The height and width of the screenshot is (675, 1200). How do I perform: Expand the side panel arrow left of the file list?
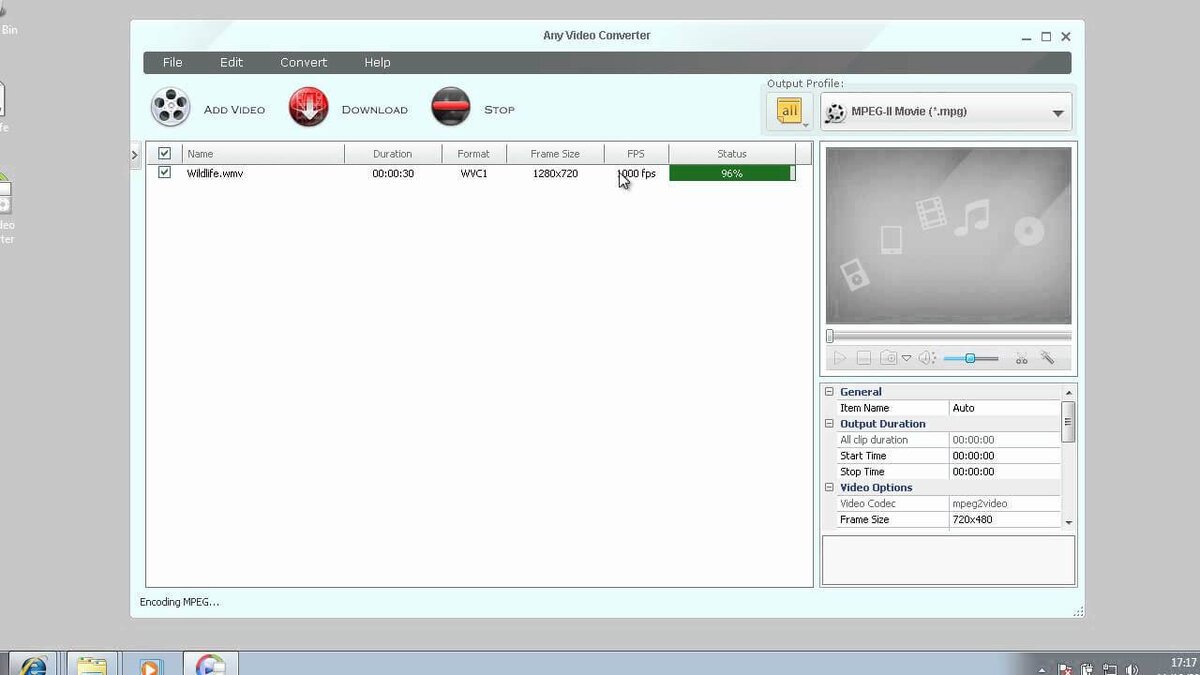[135, 154]
